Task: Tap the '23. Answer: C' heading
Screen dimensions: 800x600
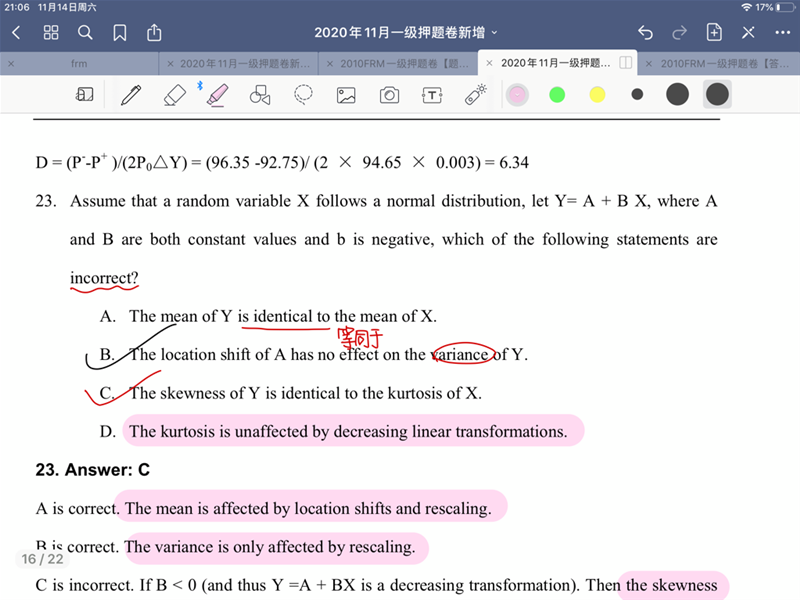Action: tap(92, 469)
